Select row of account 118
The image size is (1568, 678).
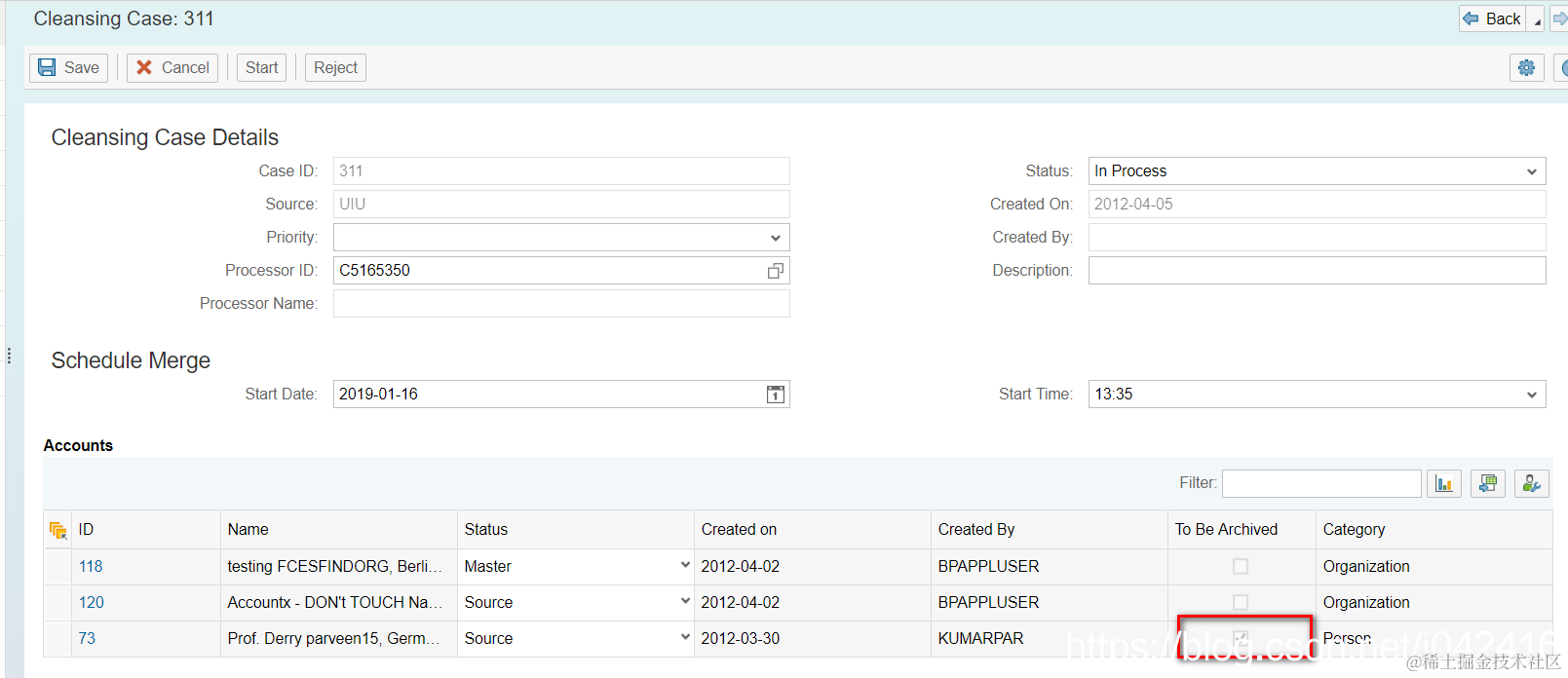(x=57, y=567)
